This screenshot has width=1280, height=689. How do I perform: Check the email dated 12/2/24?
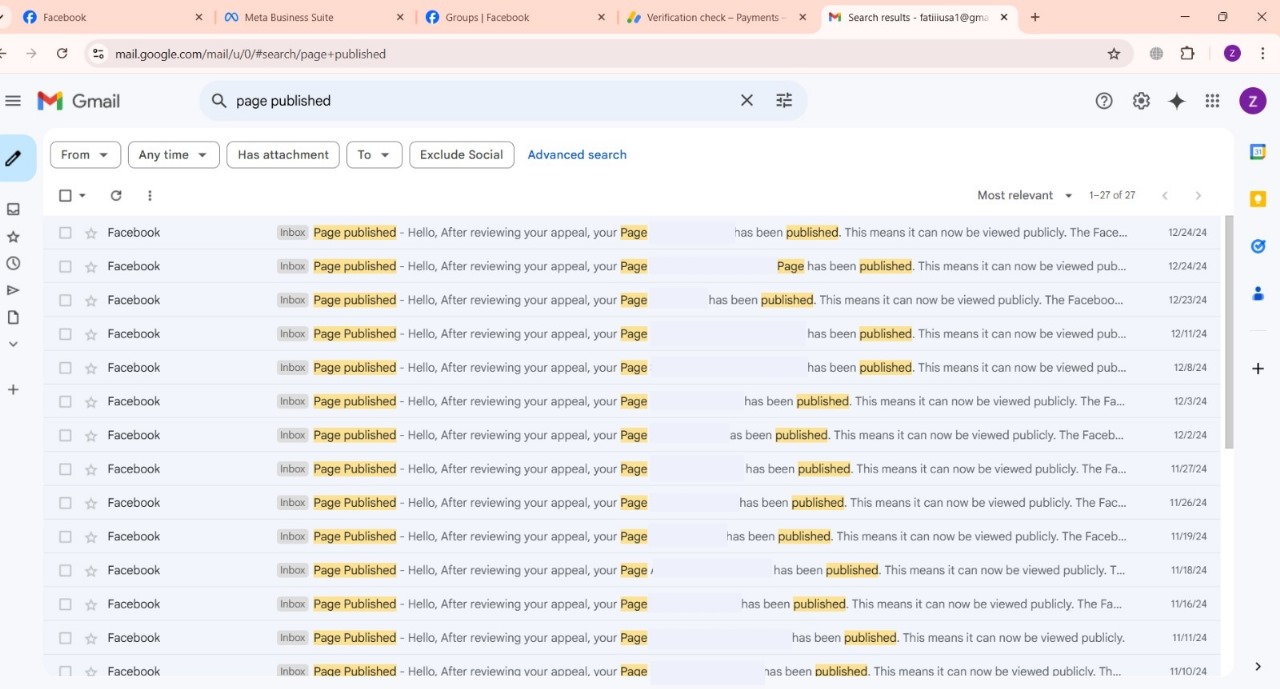point(65,435)
